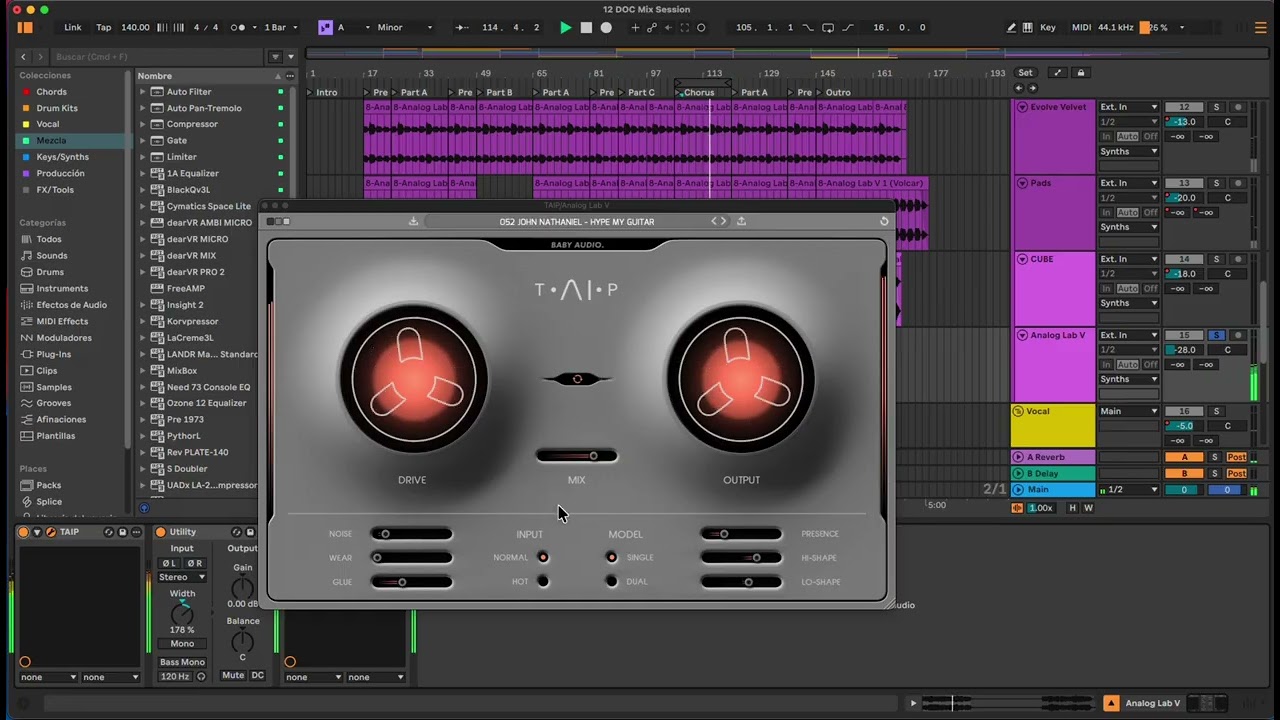Select DUAL model in TAIP
This screenshot has height=720, width=1280.
(612, 581)
